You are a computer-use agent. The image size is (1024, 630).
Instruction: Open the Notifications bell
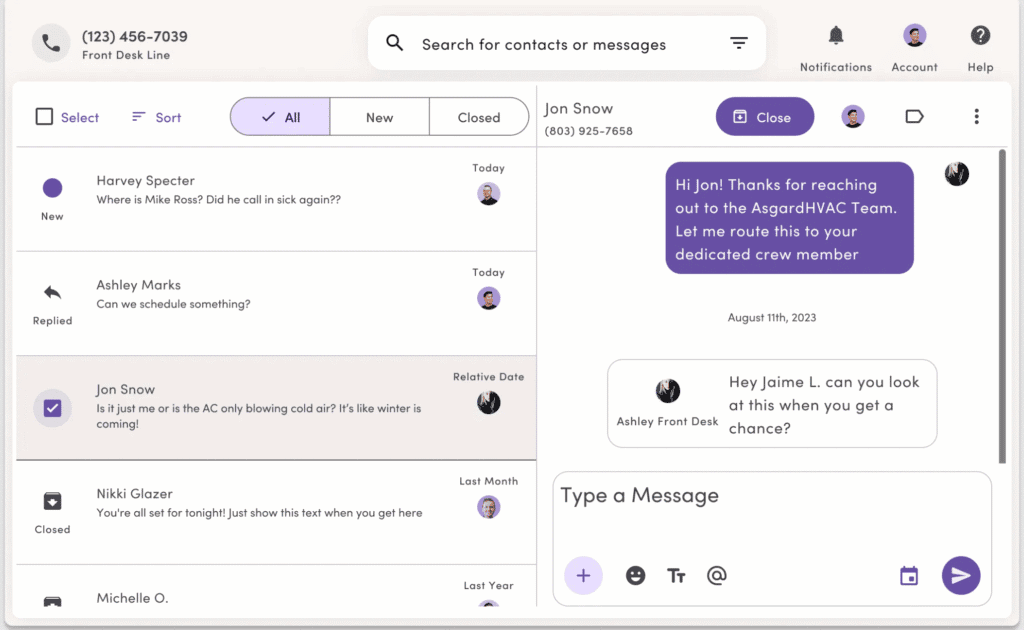(x=836, y=36)
